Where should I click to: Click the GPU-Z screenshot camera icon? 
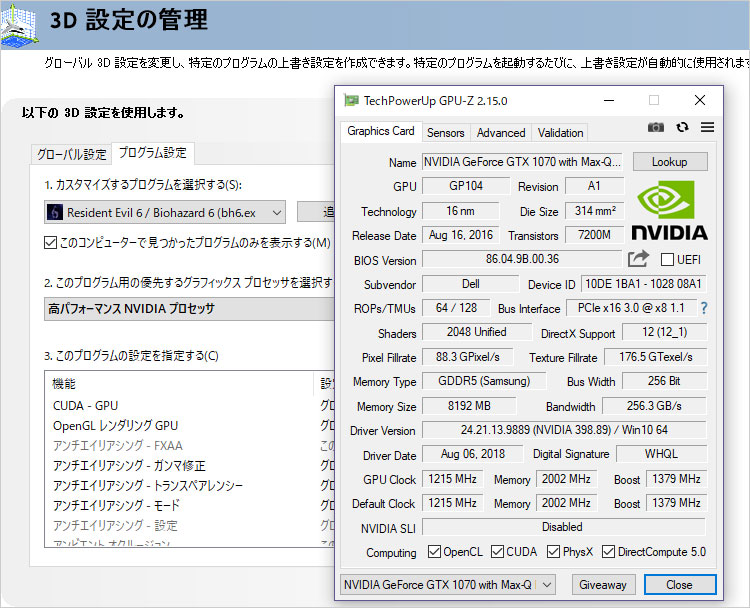click(x=656, y=127)
